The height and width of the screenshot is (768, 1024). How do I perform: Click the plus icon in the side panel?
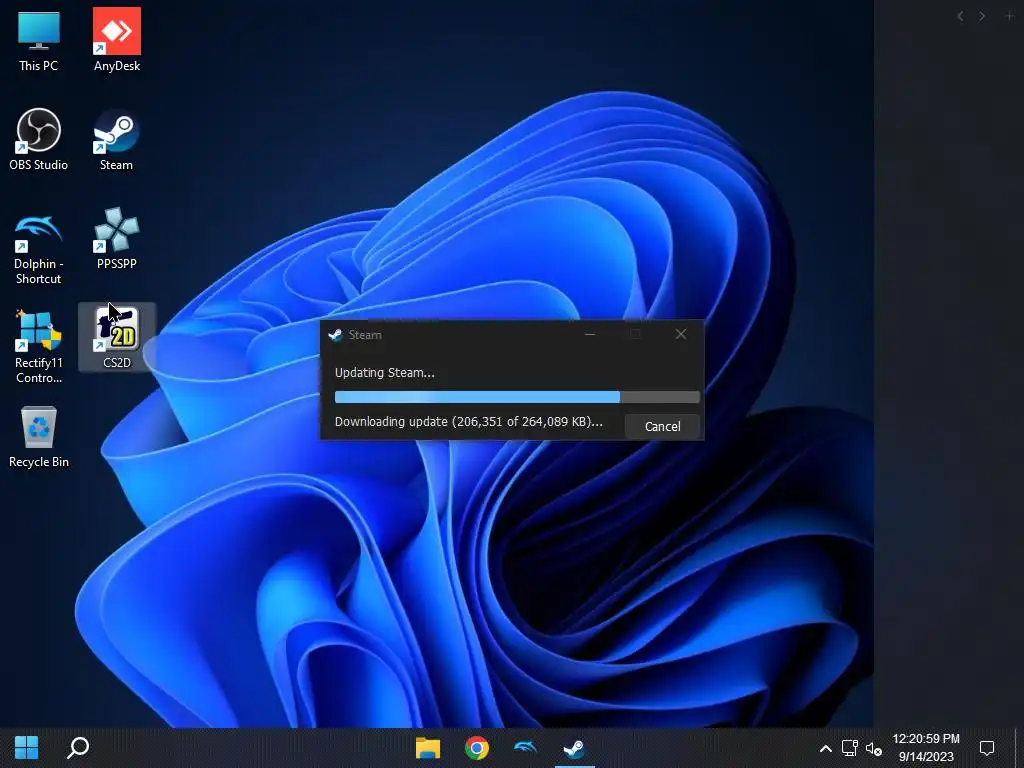click(x=1009, y=16)
